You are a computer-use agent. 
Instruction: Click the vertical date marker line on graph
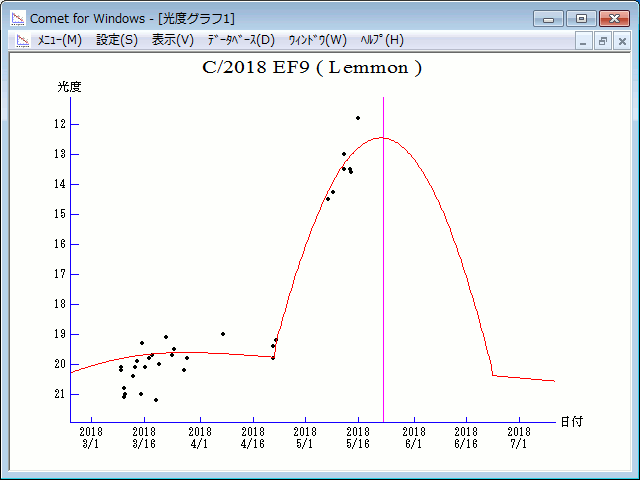(383, 260)
